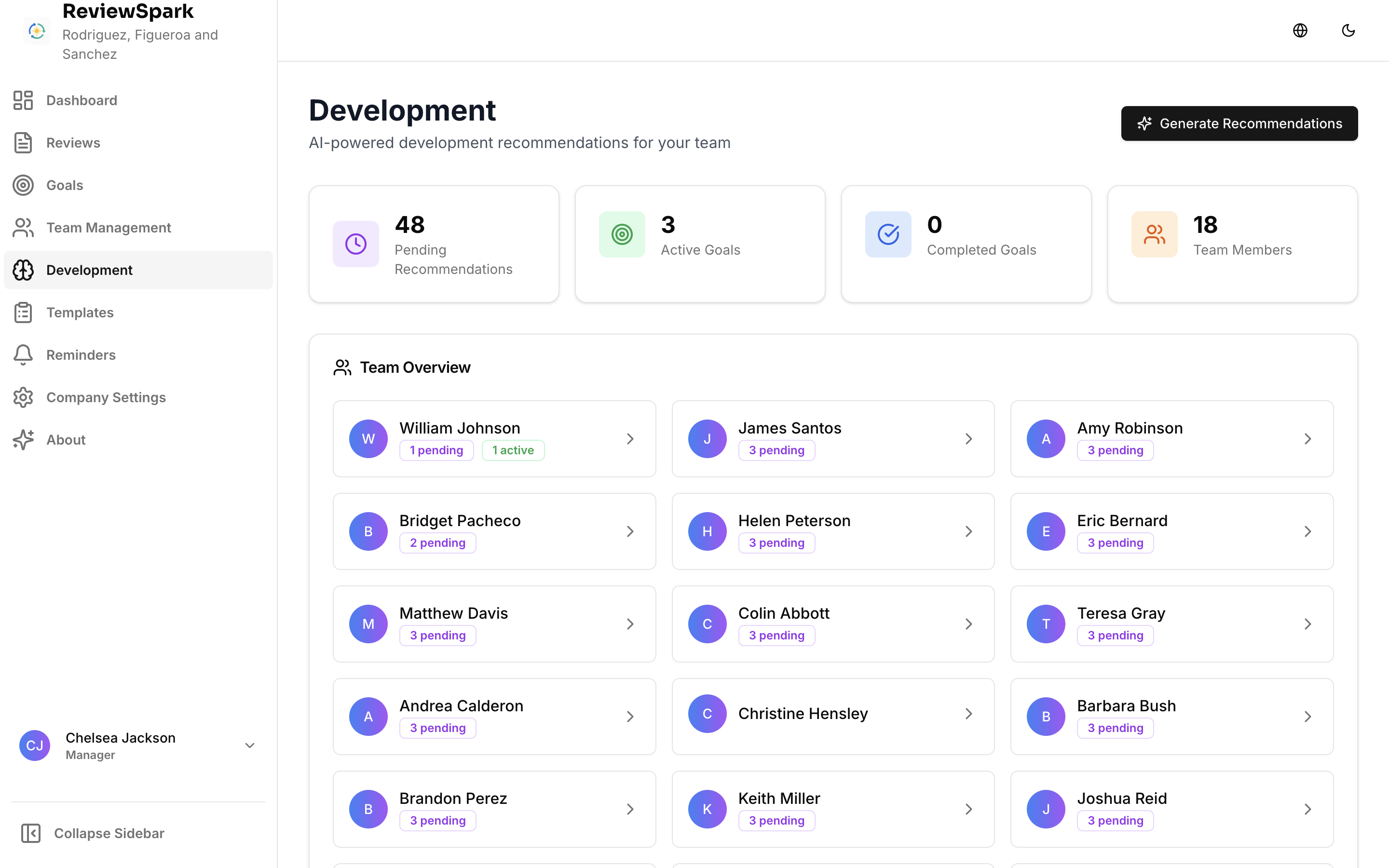This screenshot has height=868, width=1389.
Task: Click the Team Members people icon
Action: 1154,234
